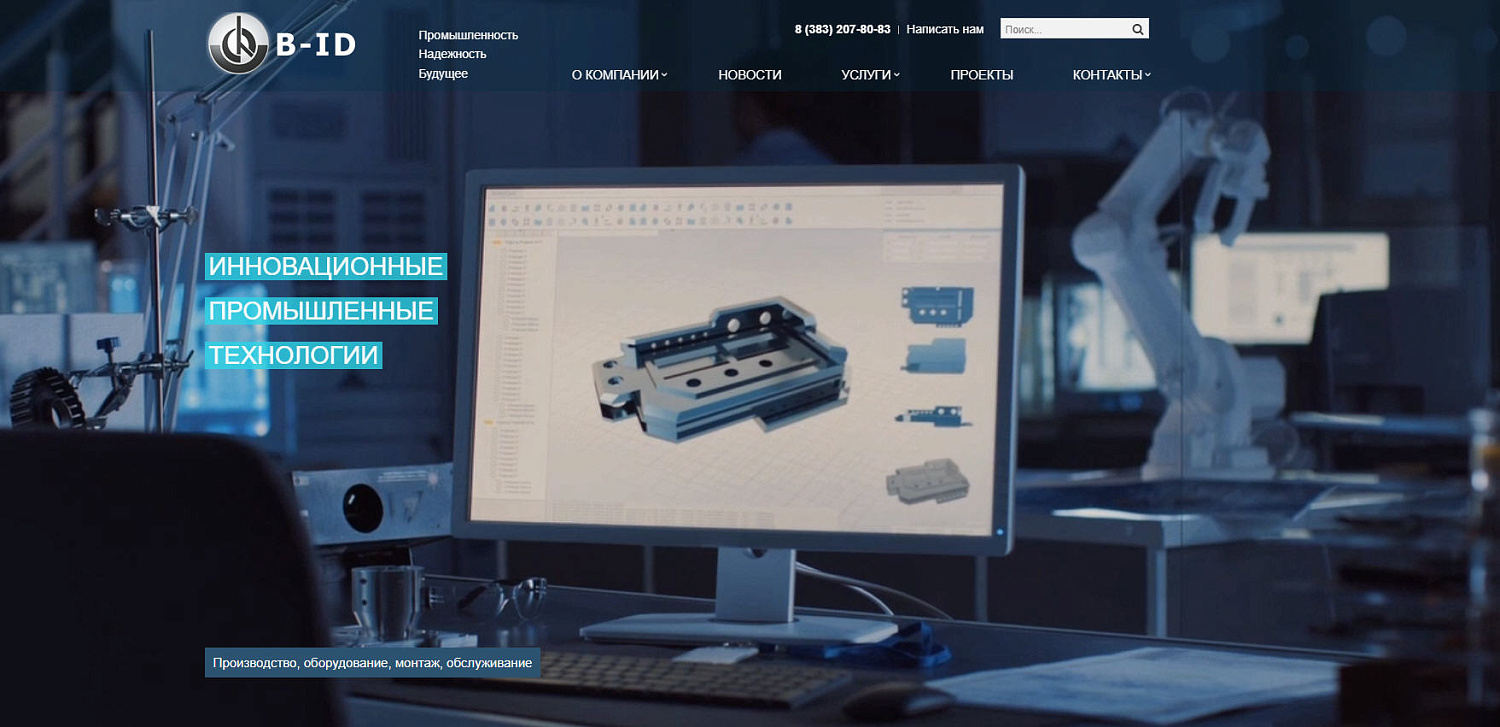Open the О КОМПАНИИ menu item
Screen dimensions: 1500x727
pos(615,75)
